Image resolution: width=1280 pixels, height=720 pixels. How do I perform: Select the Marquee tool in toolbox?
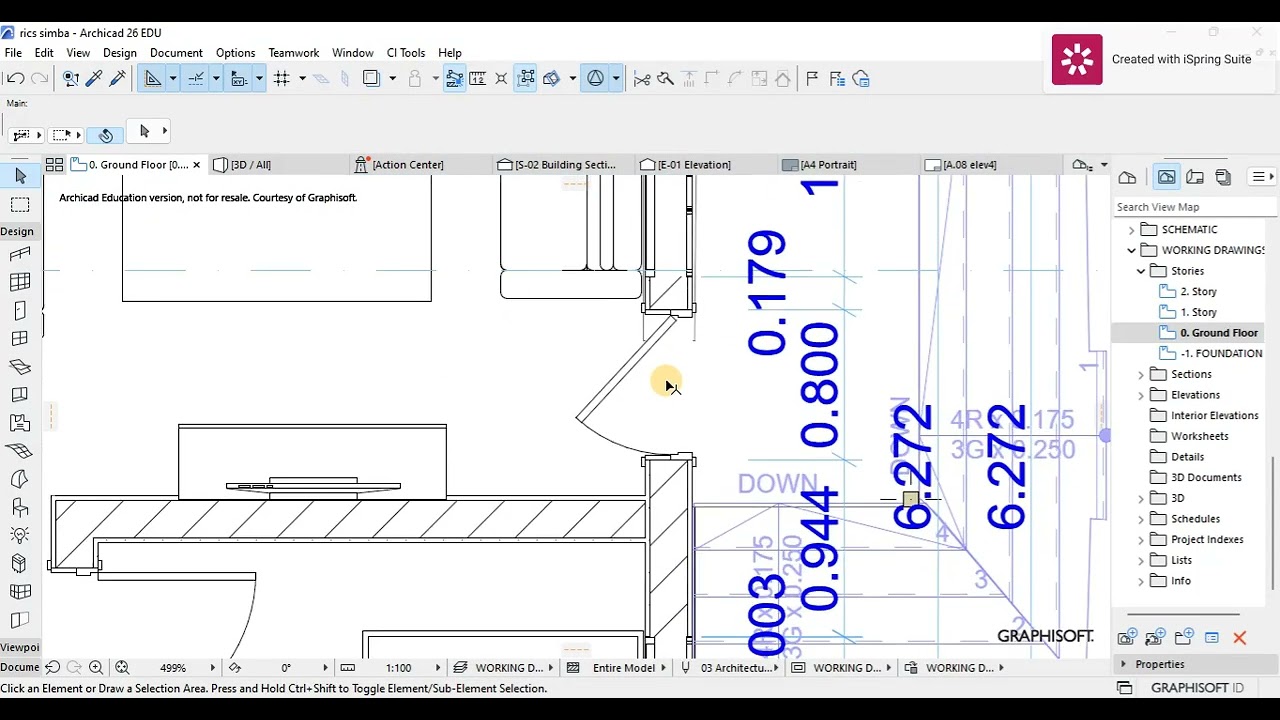[20, 205]
